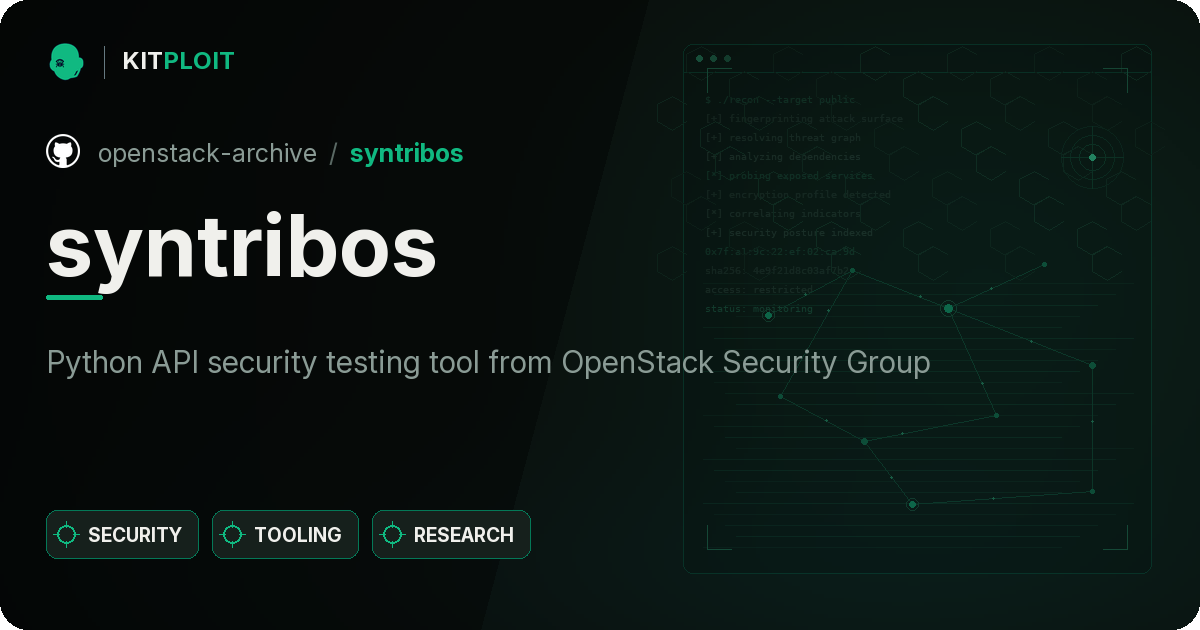Click crosshair icon in SECURITY tag
This screenshot has width=1200, height=630.
tap(67, 535)
